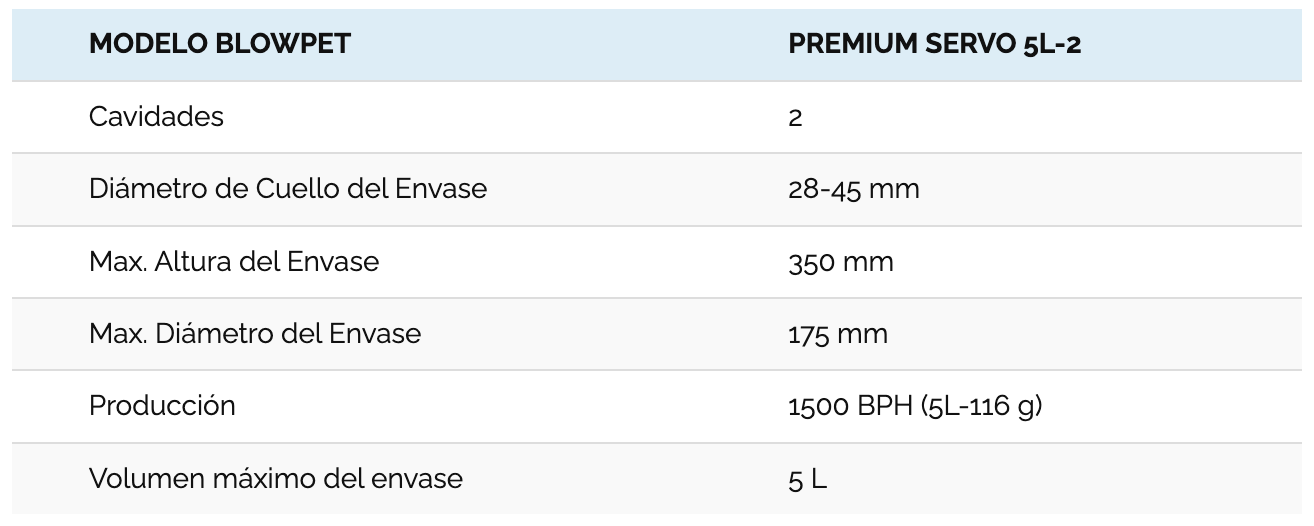
Task: Select the Volumen máximo del envase label
Action: [x=276, y=479]
